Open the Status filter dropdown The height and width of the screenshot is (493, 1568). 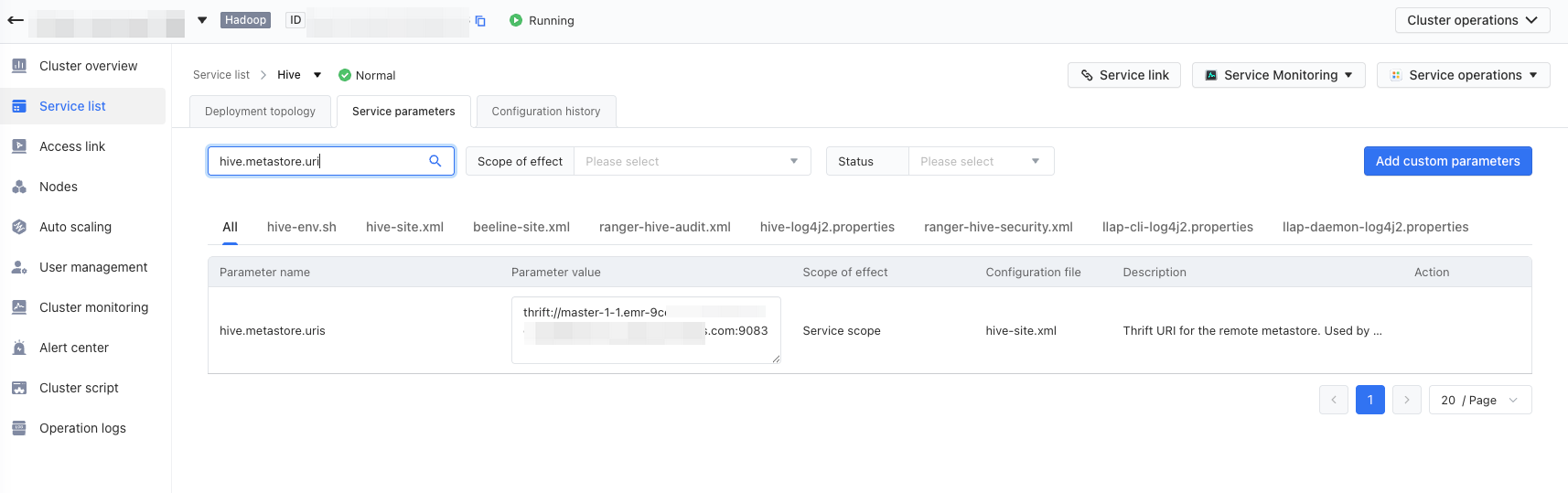[981, 161]
